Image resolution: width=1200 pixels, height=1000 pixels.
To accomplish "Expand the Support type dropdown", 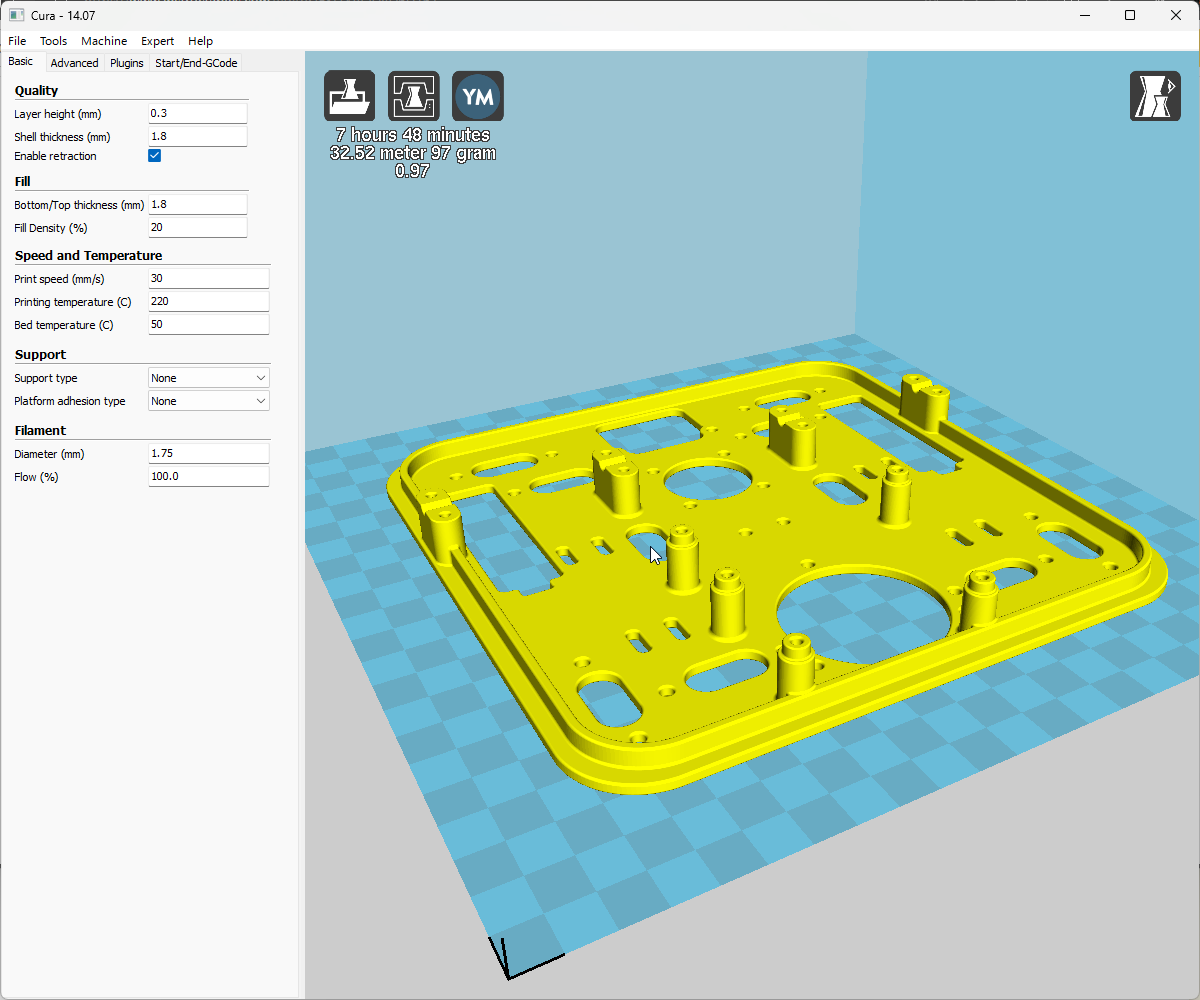I will (x=209, y=378).
